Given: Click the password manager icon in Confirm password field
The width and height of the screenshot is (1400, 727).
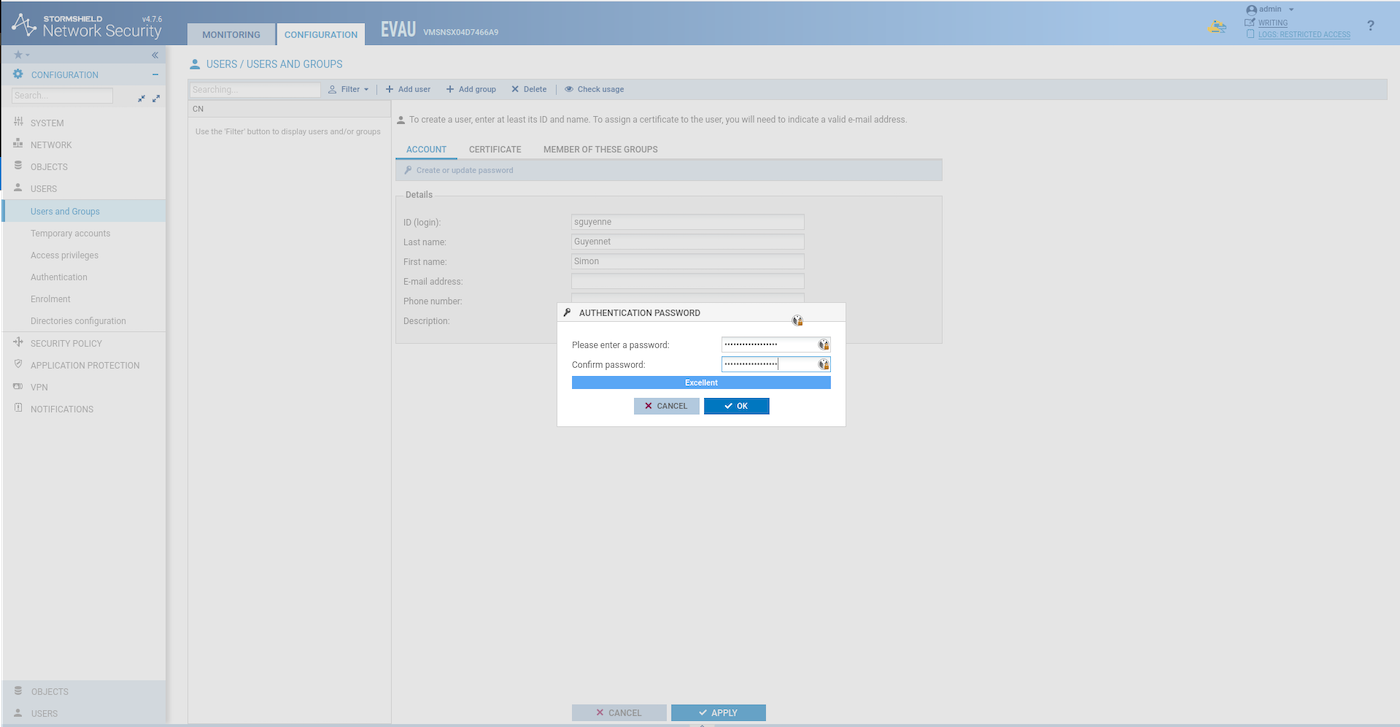Looking at the screenshot, I should (824, 365).
